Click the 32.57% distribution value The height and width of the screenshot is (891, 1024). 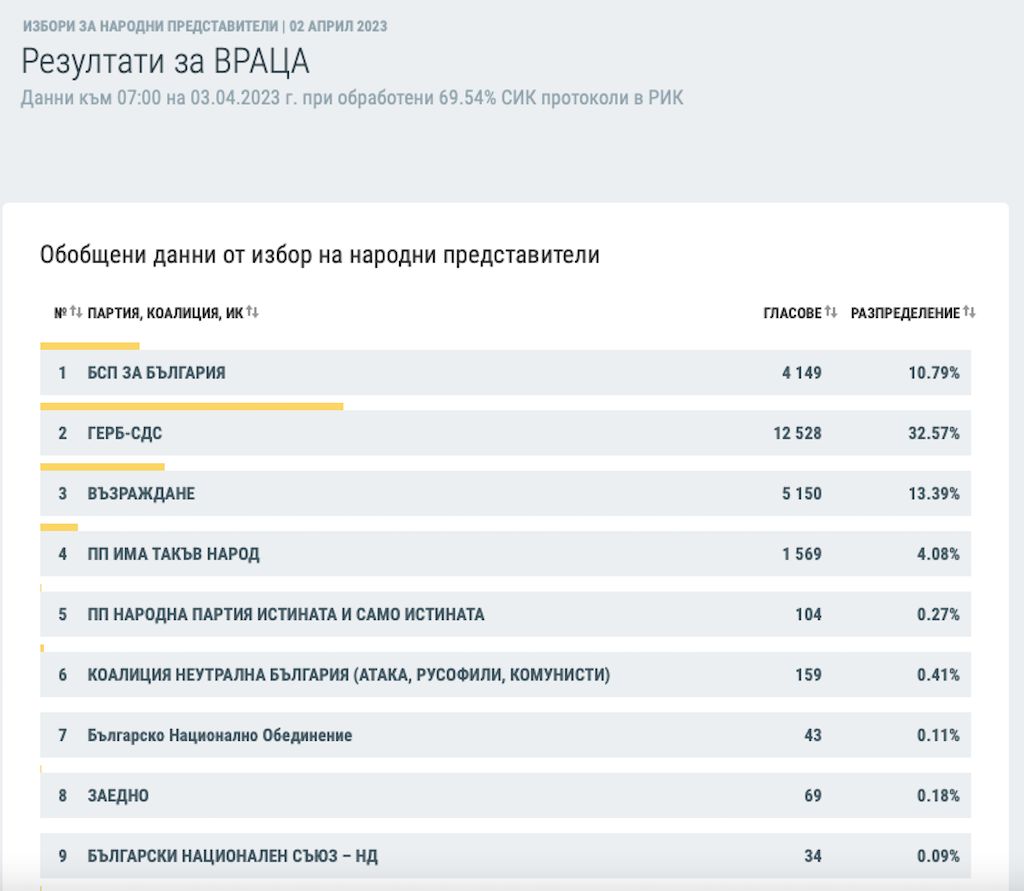pos(938,433)
